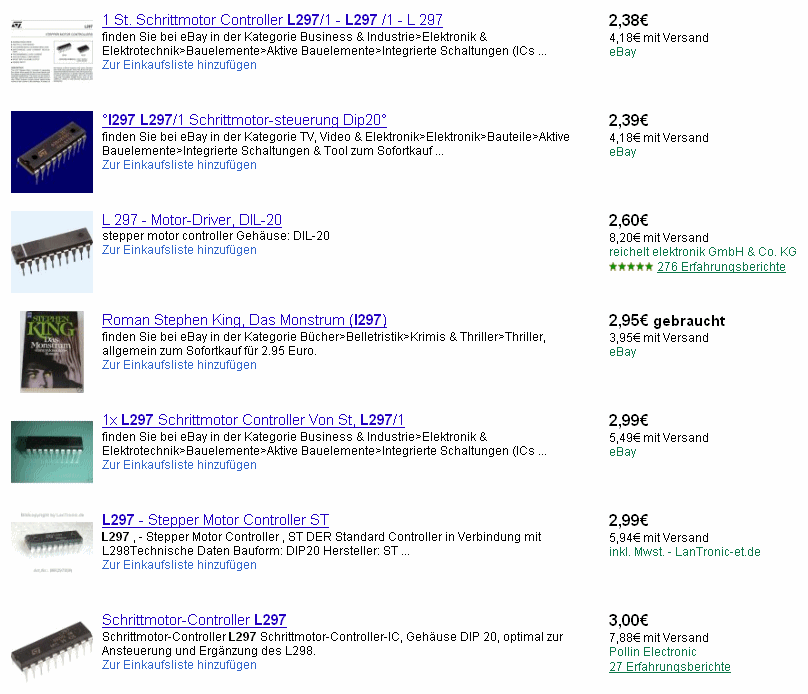Click datasheet thumbnail of first listing
Screen dimensions: 808x694
tap(52, 51)
